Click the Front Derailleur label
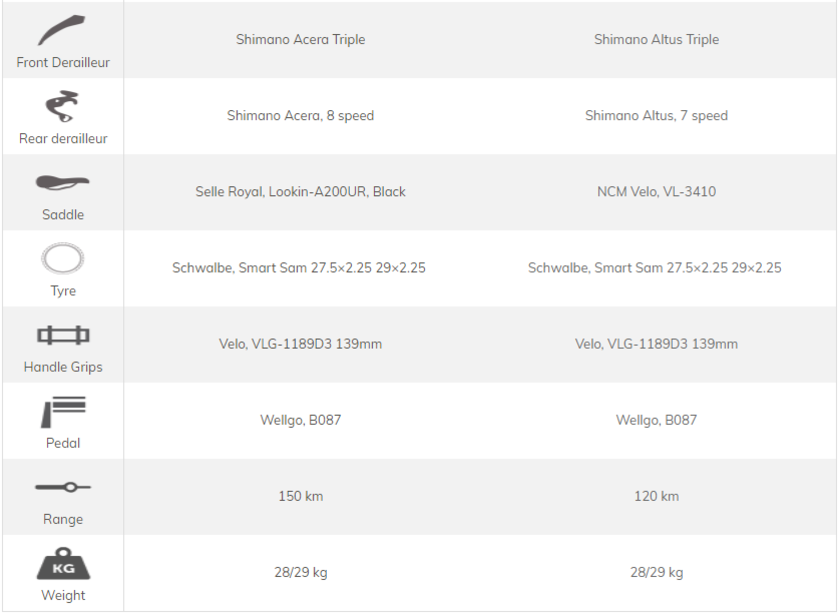The width and height of the screenshot is (840, 614). (x=63, y=63)
